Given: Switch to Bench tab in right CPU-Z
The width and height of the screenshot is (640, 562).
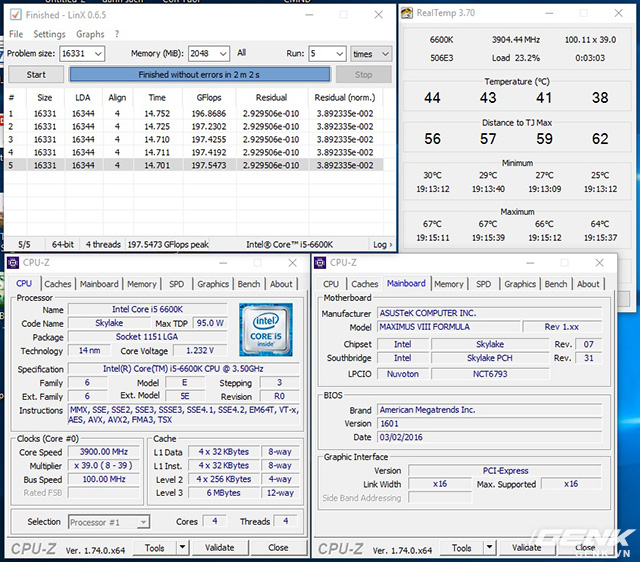Looking at the screenshot, I should (x=556, y=284).
